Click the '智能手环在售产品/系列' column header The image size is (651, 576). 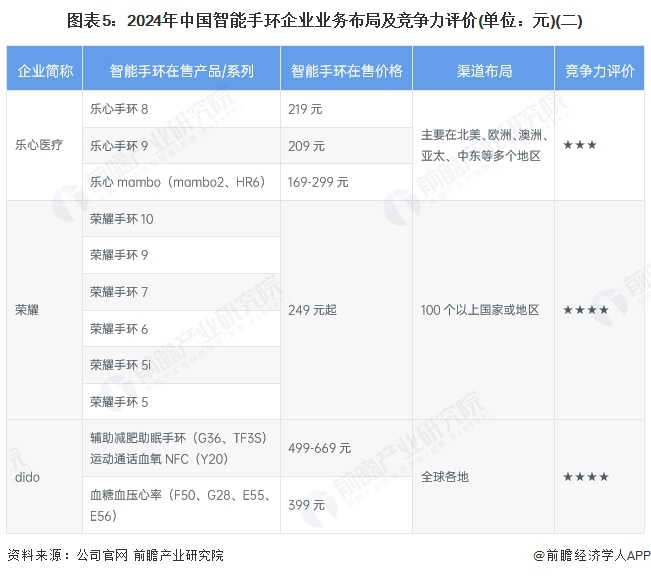pyautogui.click(x=181, y=68)
